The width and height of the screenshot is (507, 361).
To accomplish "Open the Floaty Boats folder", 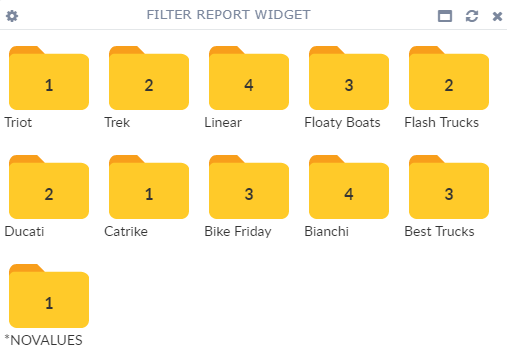I will click(x=349, y=78).
